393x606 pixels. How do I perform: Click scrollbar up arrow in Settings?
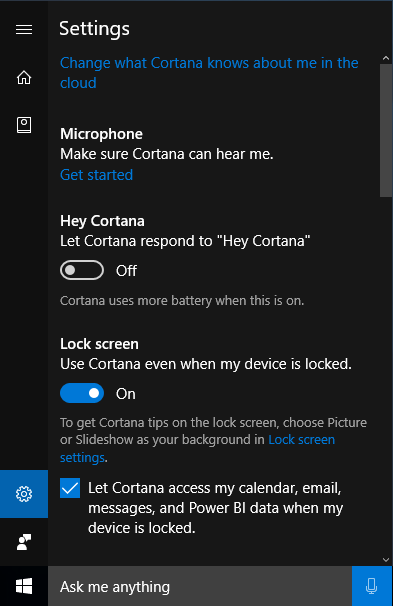click(x=386, y=58)
